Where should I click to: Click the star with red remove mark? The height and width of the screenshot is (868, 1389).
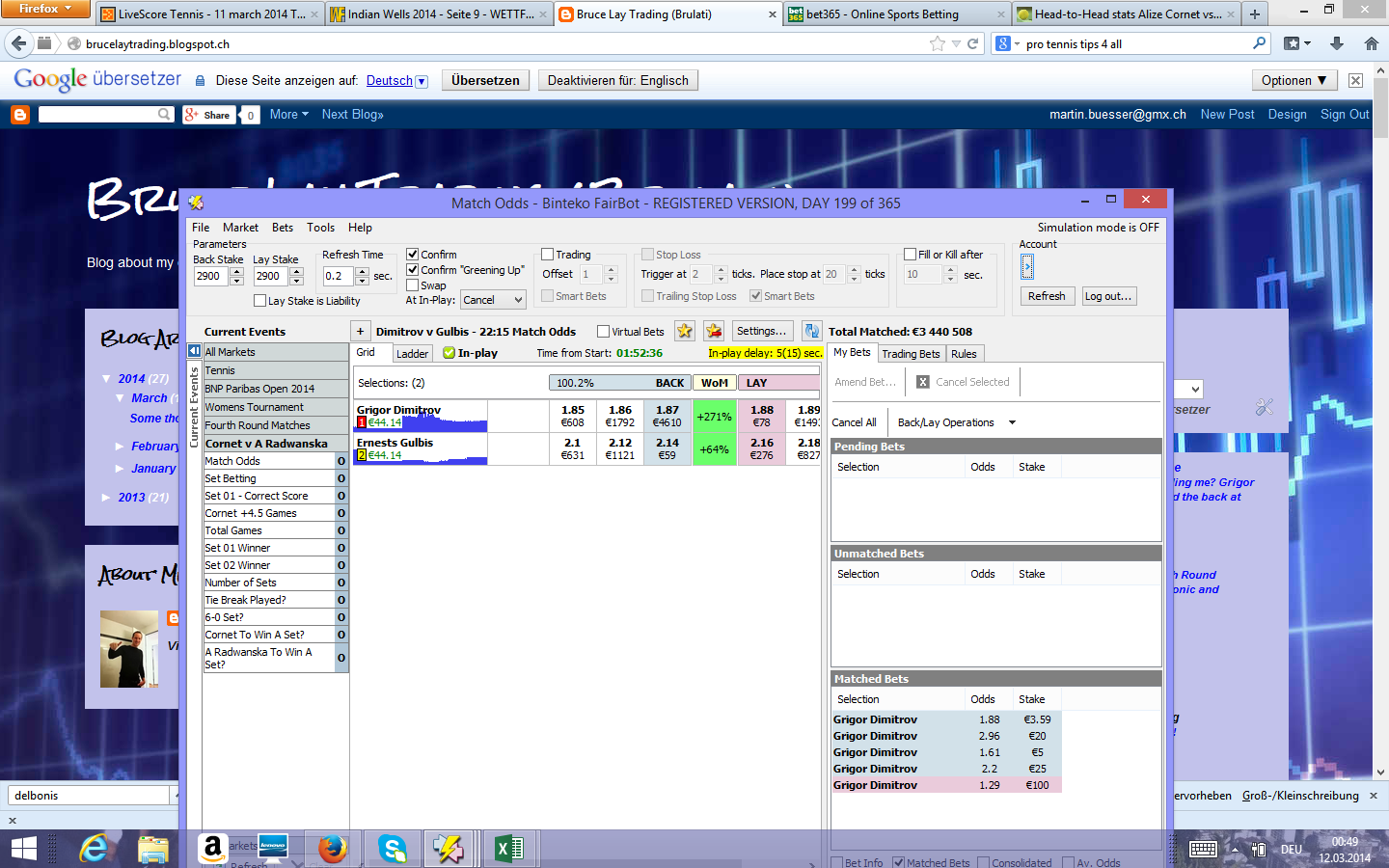714,331
